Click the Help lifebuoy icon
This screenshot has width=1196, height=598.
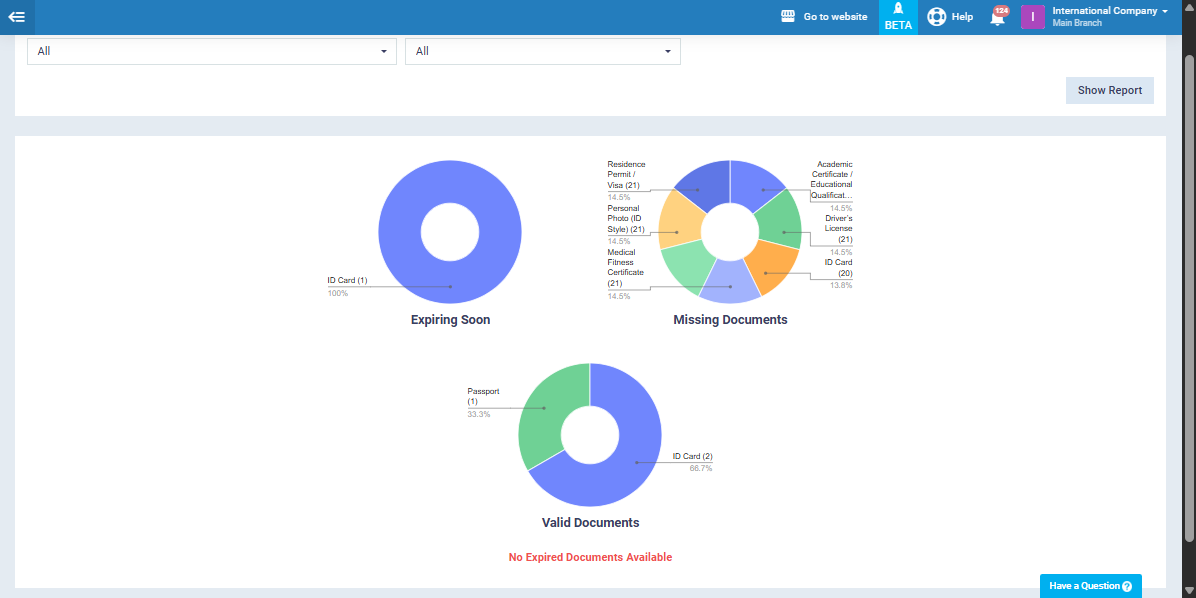(936, 17)
